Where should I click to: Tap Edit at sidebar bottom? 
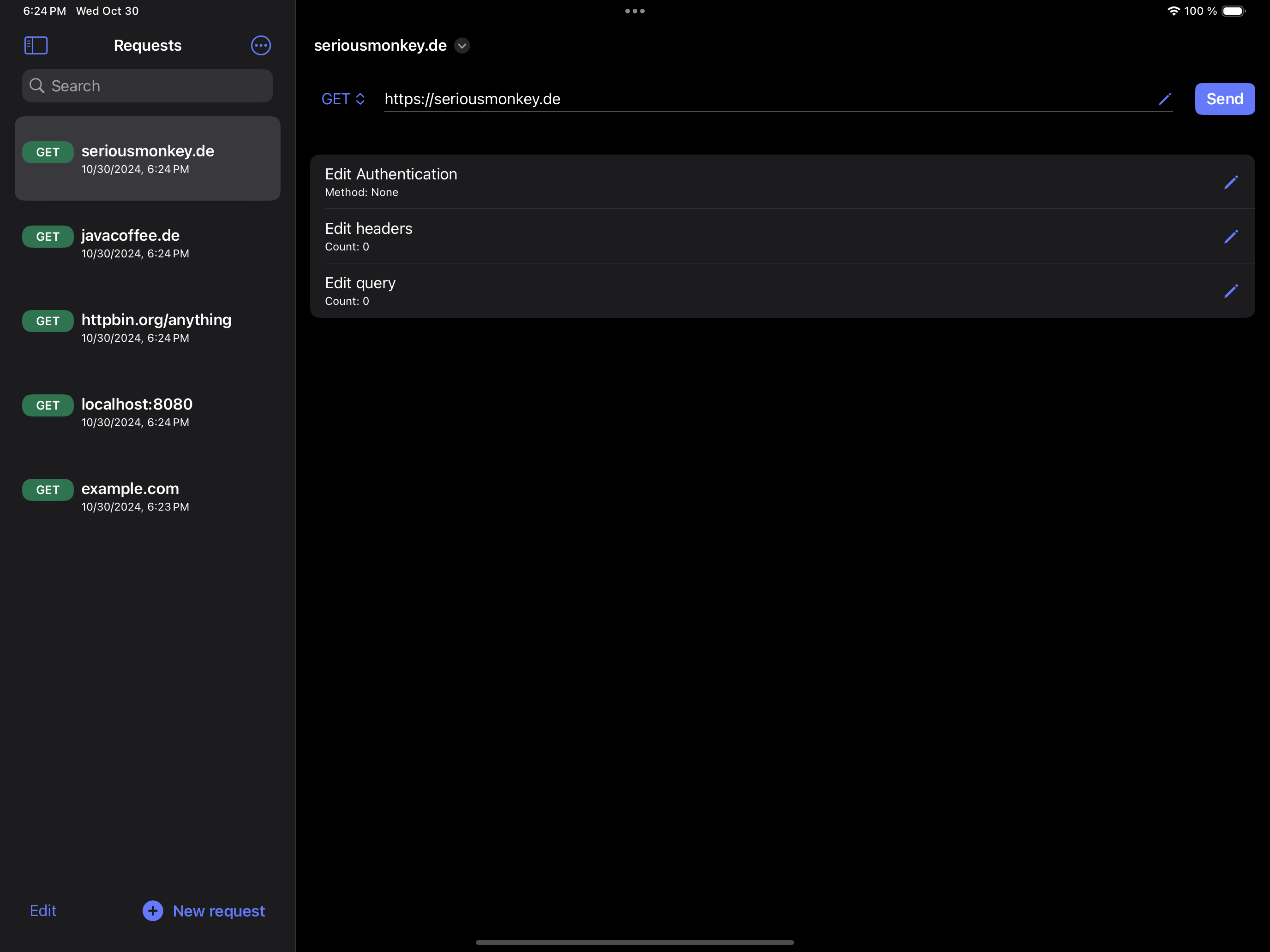43,910
